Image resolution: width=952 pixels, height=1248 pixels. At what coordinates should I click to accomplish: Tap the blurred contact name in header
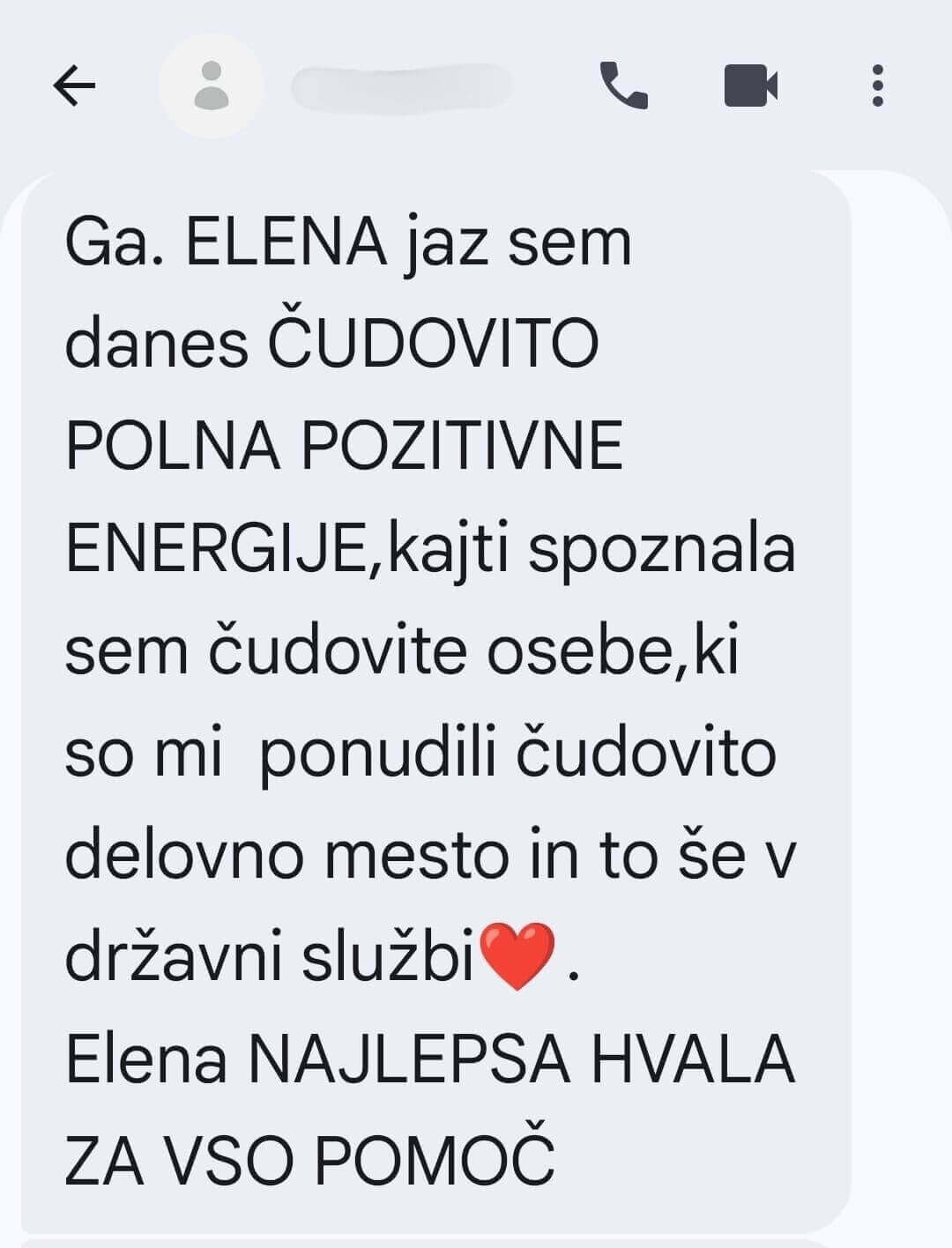402,86
